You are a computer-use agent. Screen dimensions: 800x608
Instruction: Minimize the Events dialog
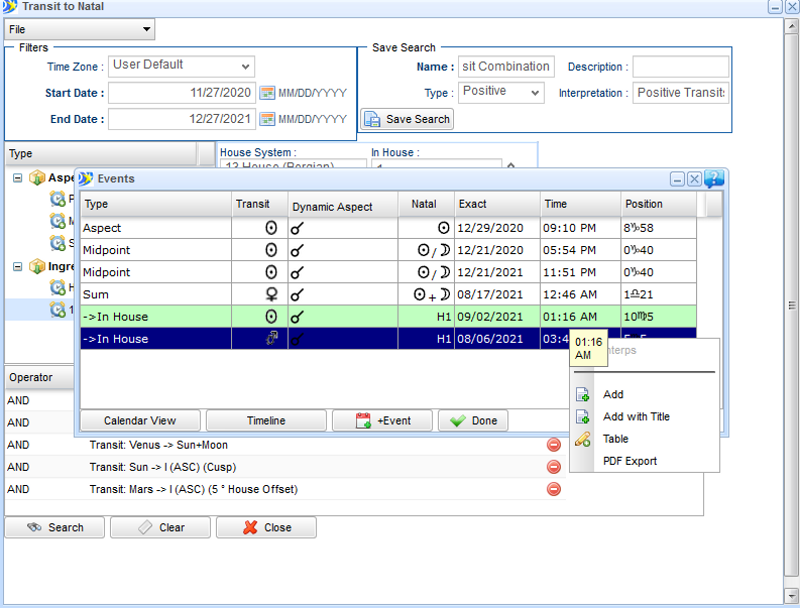[x=677, y=179]
